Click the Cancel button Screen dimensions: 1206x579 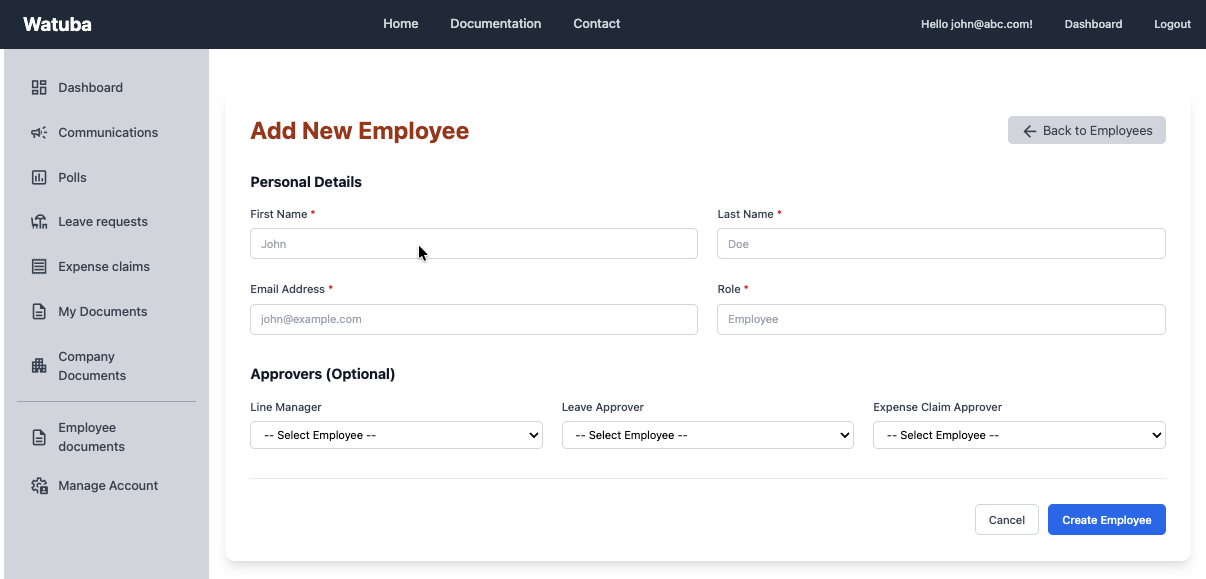(x=1007, y=520)
